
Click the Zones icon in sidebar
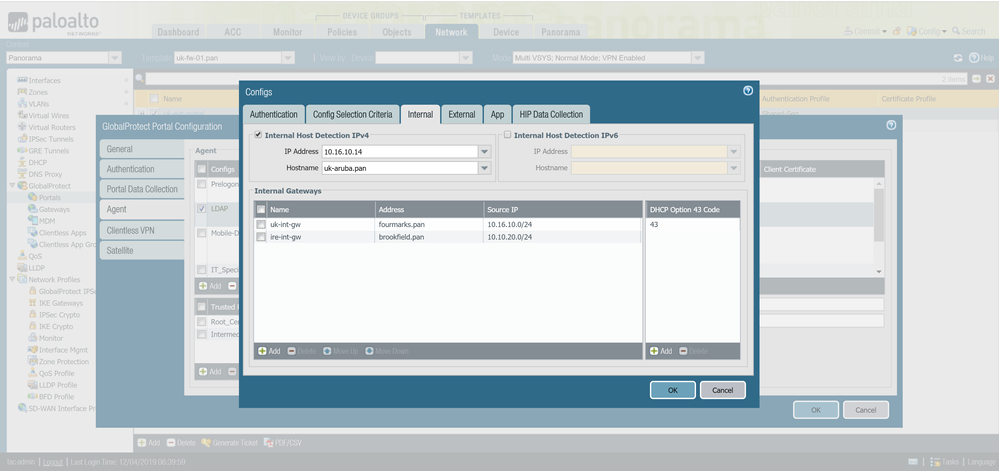[21, 92]
